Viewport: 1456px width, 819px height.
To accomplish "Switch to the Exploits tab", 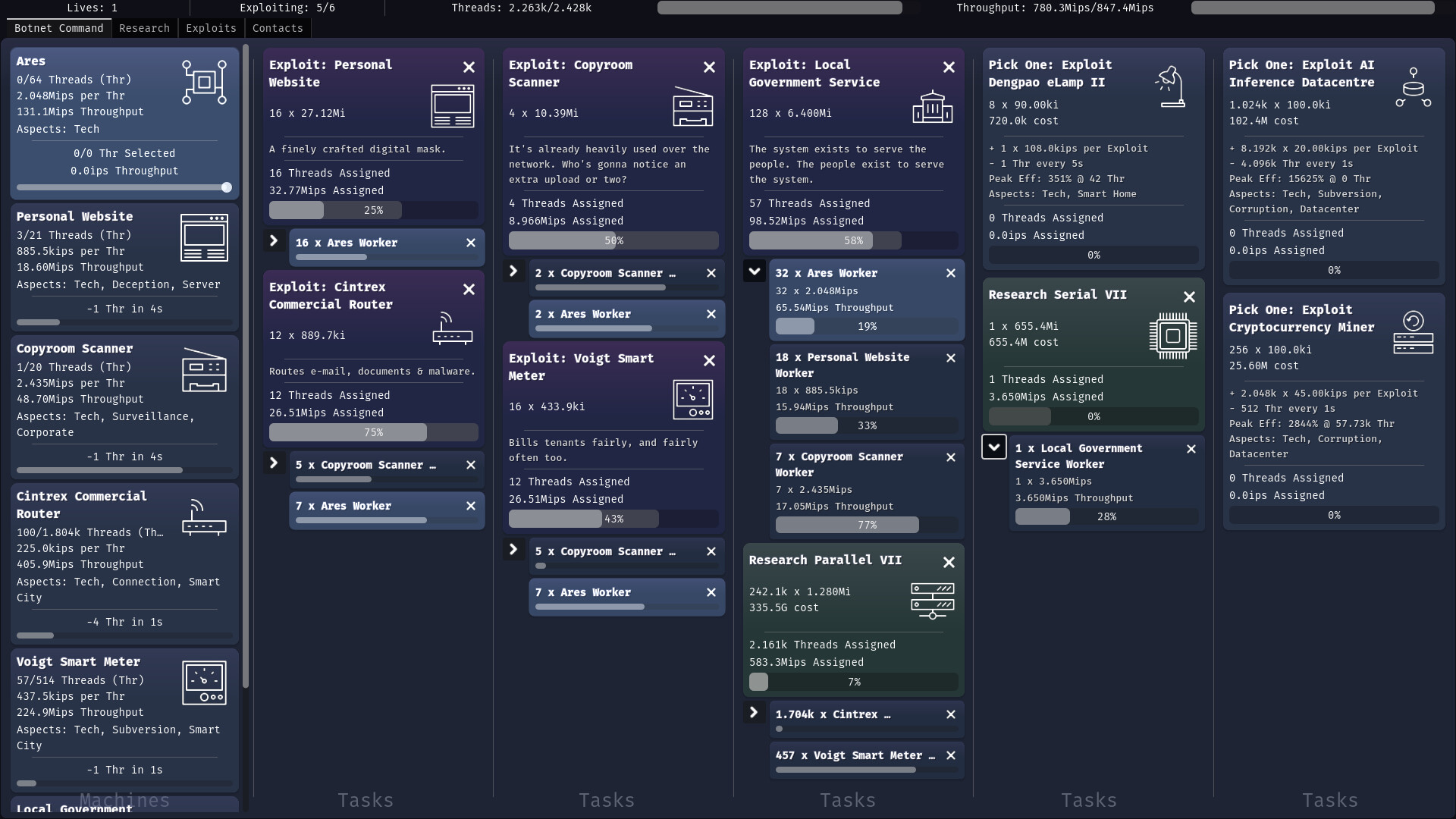I will pos(211,28).
